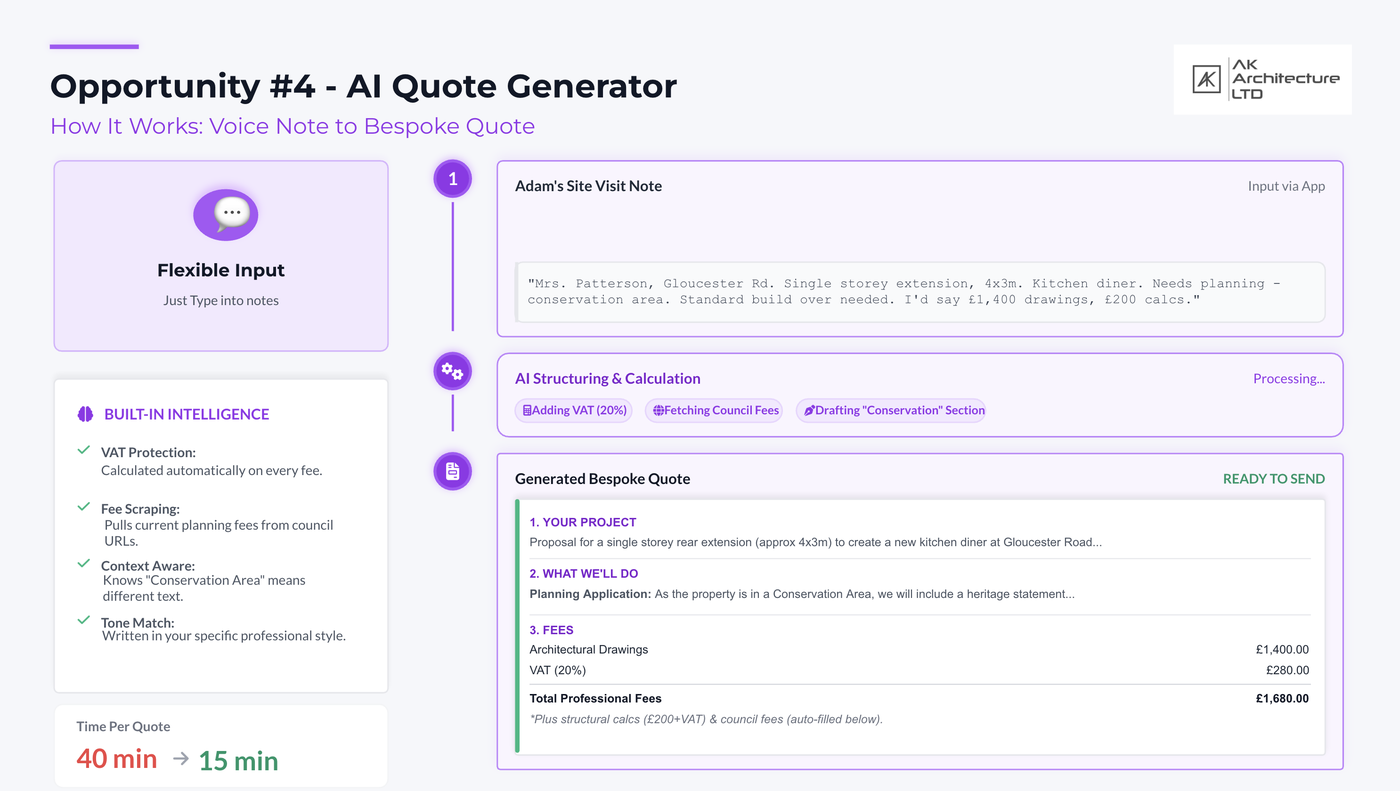Click the checkmark beside VAT Protection
Viewport: 1400px width, 791px height.
tap(85, 451)
